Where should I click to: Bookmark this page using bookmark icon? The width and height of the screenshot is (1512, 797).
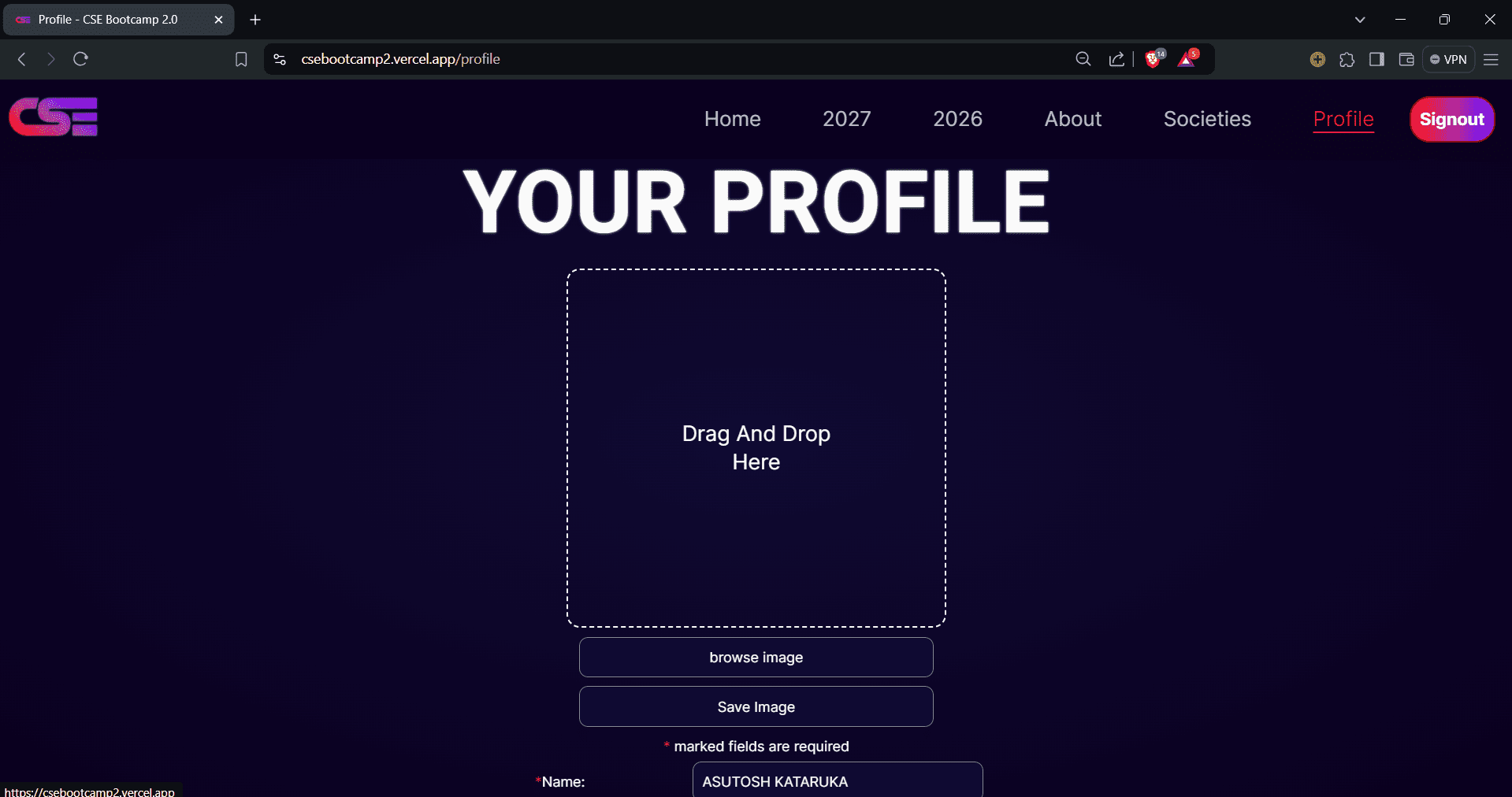[x=241, y=59]
